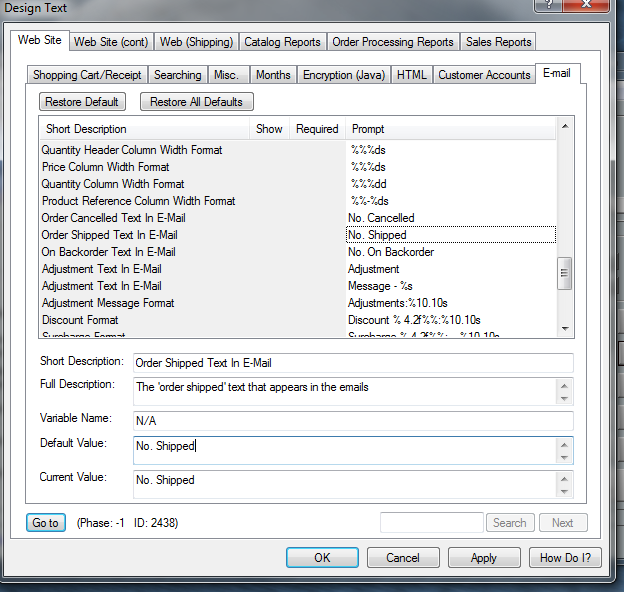624x592 pixels.
Task: Select the Discount Format list row
Action: pos(80,320)
